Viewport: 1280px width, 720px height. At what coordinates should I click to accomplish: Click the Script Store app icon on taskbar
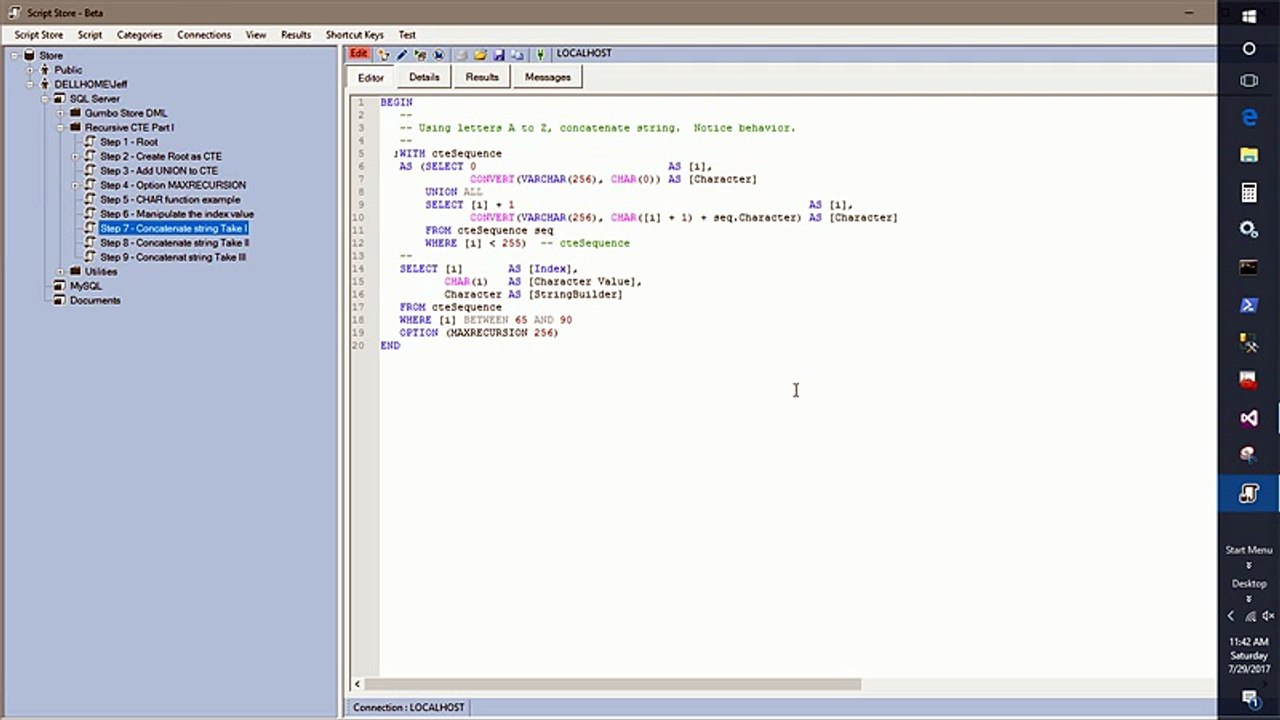pos(1249,494)
